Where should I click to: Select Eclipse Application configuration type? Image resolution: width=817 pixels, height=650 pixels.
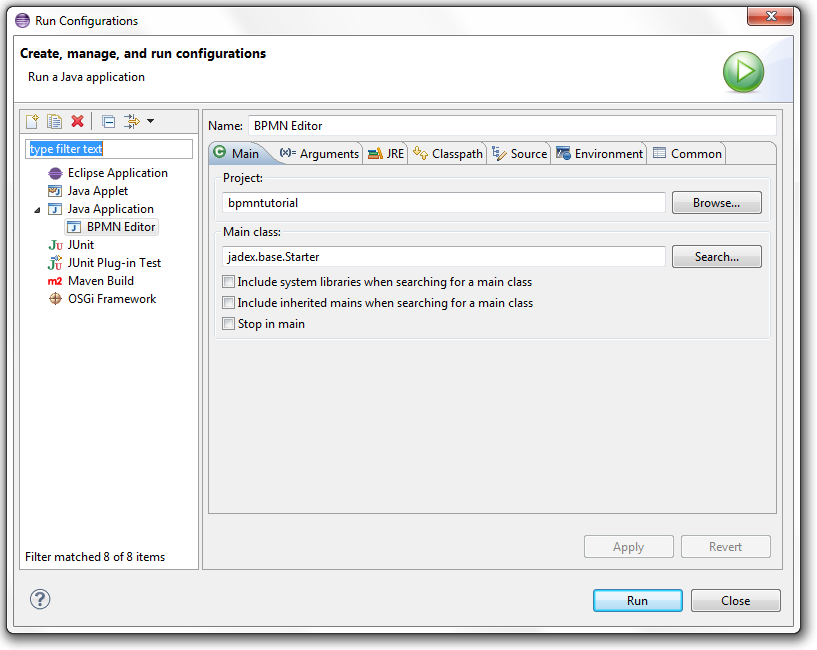[117, 173]
